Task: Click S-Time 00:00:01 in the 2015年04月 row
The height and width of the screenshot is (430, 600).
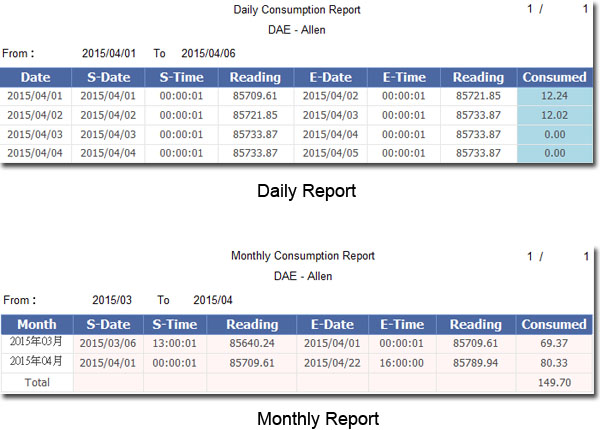Action: (x=174, y=363)
